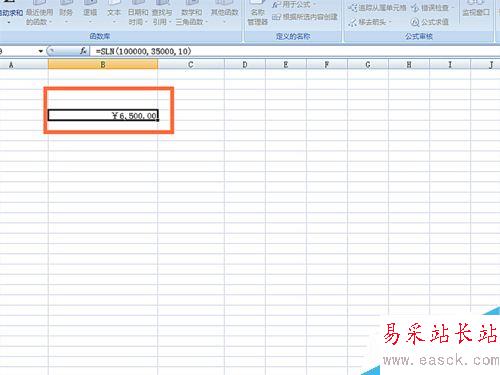The height and width of the screenshot is (375, 500).
Task: Click Evaluate Formula (公式求值)
Action: 430,22
